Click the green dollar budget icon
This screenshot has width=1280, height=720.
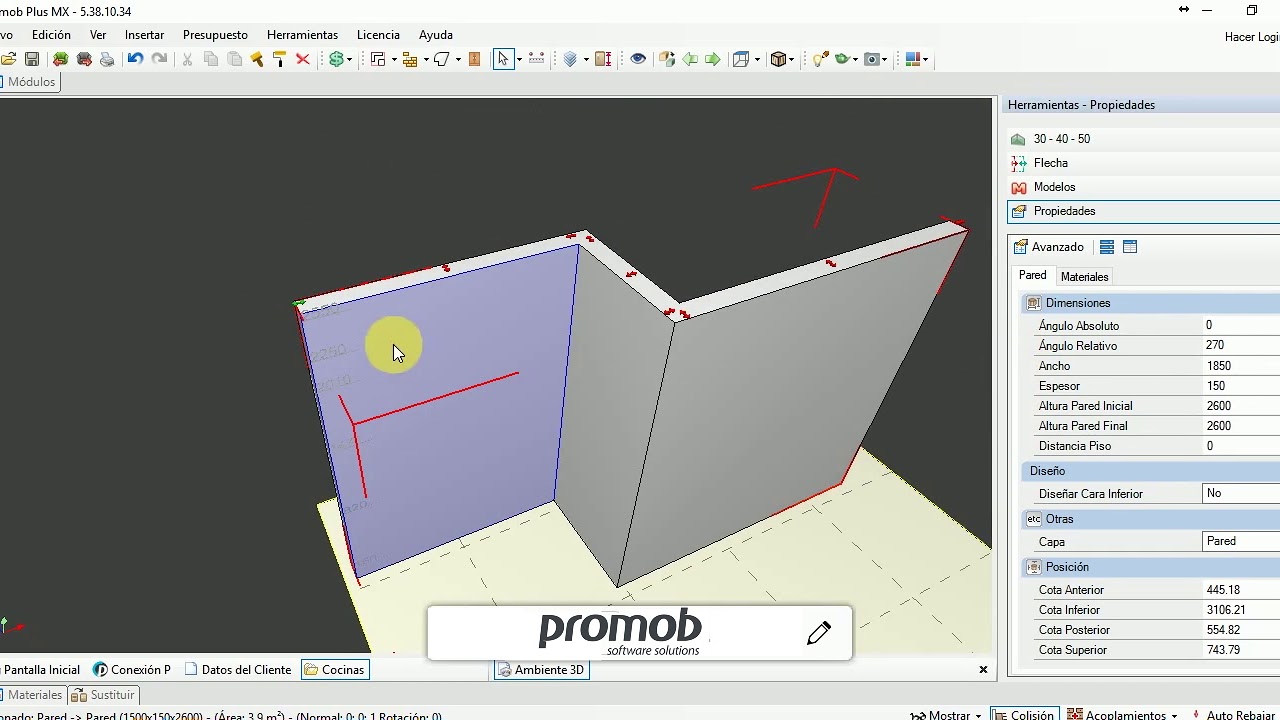pos(337,60)
